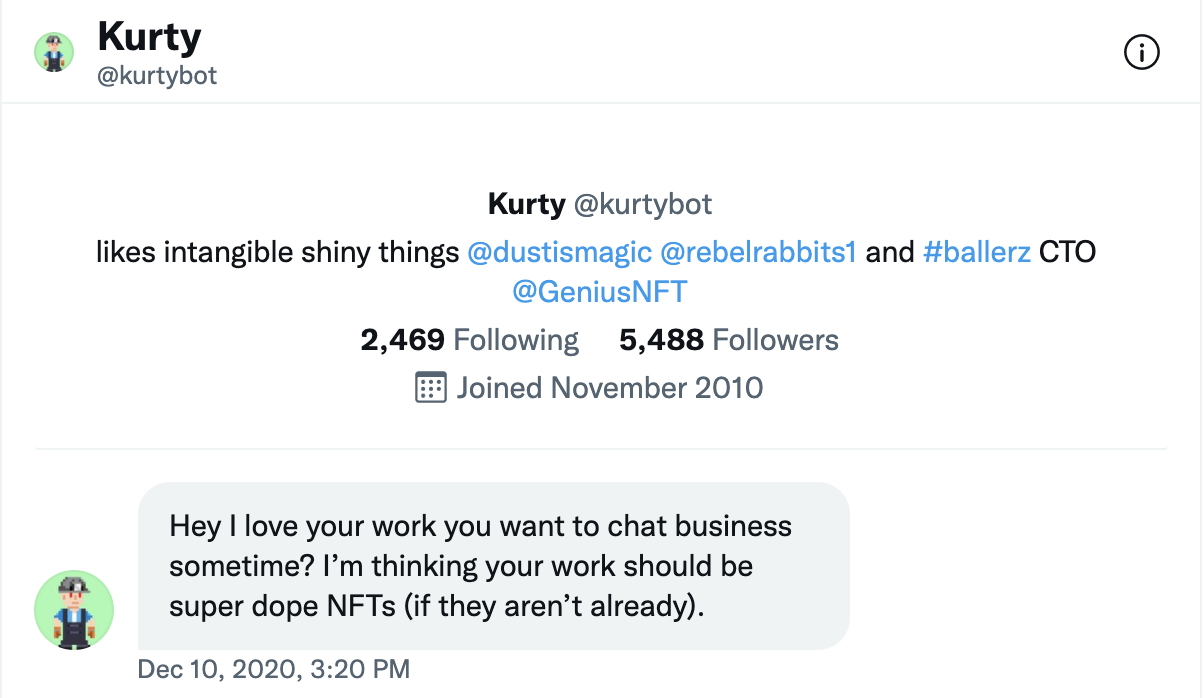Image resolution: width=1204 pixels, height=698 pixels.
Task: Click the 5,488 follower count number
Action: [662, 340]
